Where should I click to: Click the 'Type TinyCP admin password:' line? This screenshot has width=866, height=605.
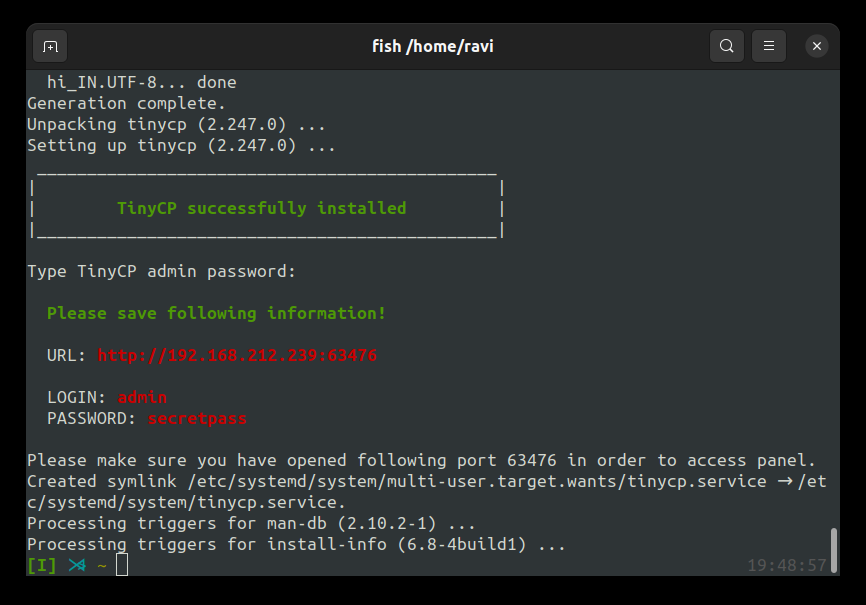pyautogui.click(x=161, y=272)
